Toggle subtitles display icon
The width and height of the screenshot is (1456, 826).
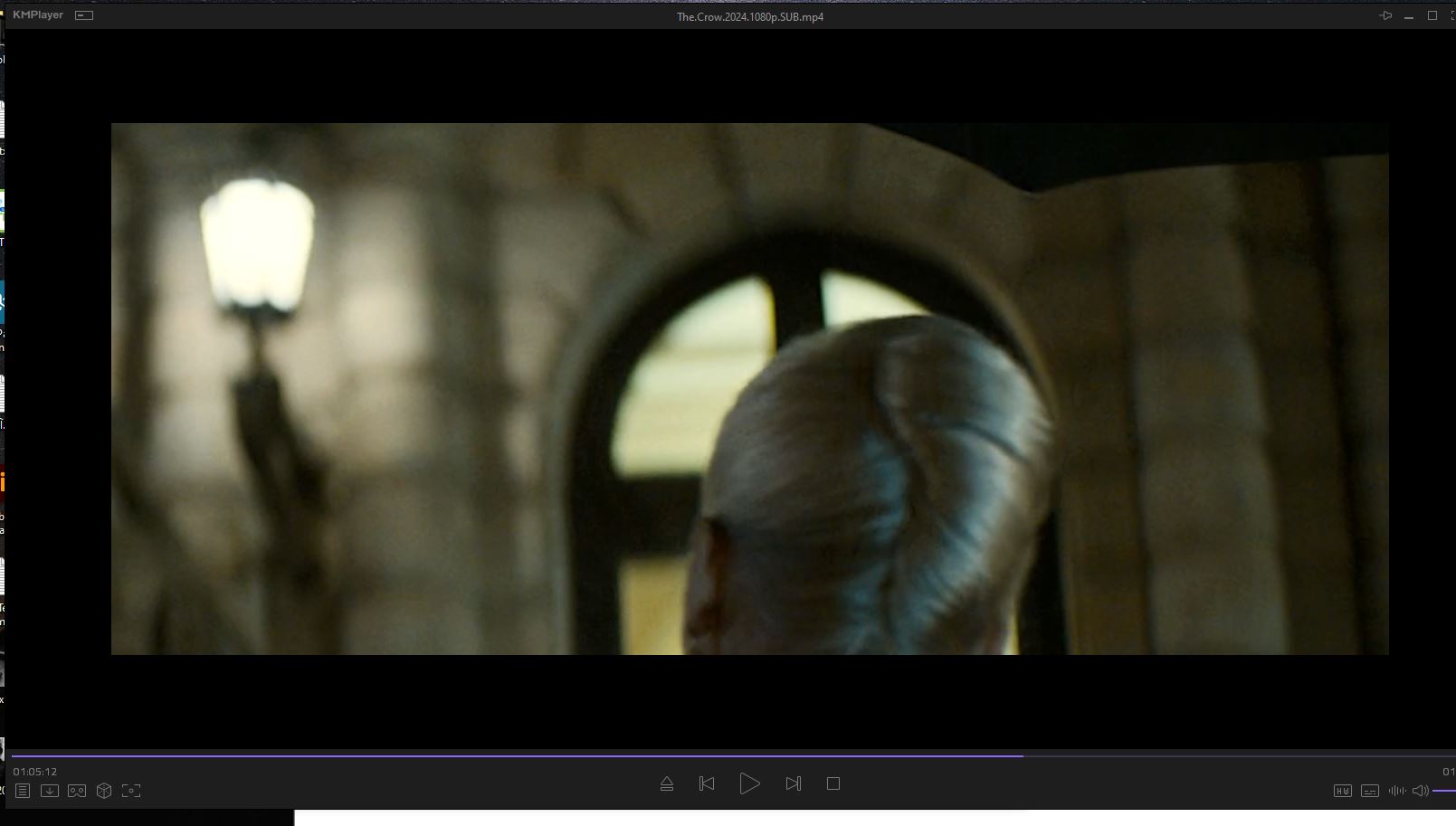[x=1370, y=791]
